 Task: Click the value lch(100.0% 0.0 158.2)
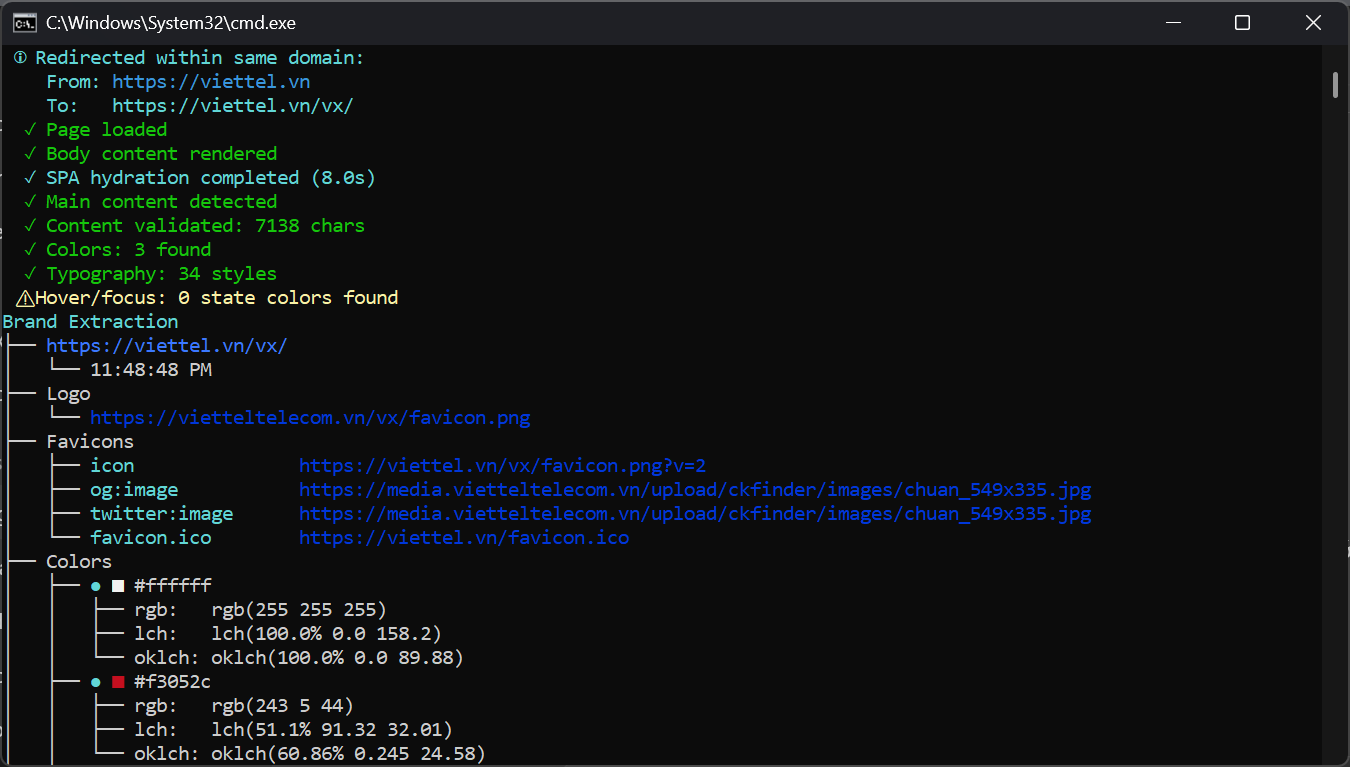pyautogui.click(x=327, y=634)
